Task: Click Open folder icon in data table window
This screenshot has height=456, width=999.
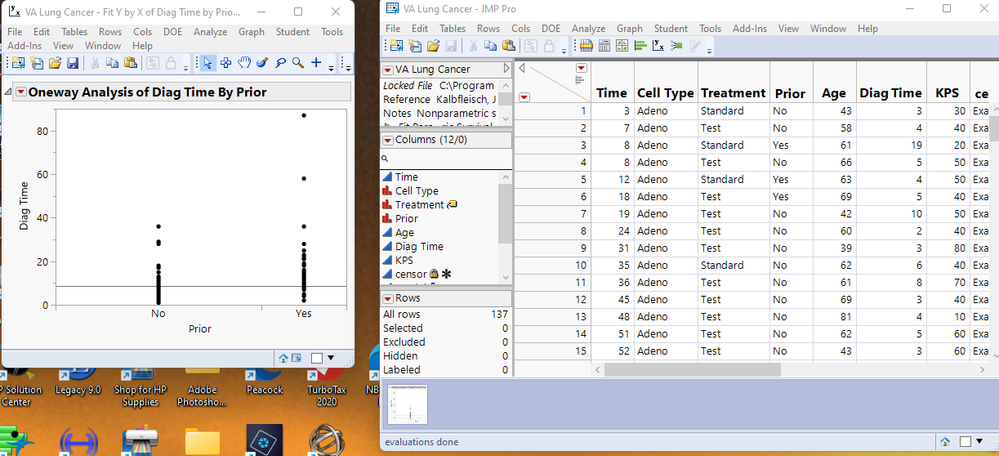Action: [x=433, y=46]
